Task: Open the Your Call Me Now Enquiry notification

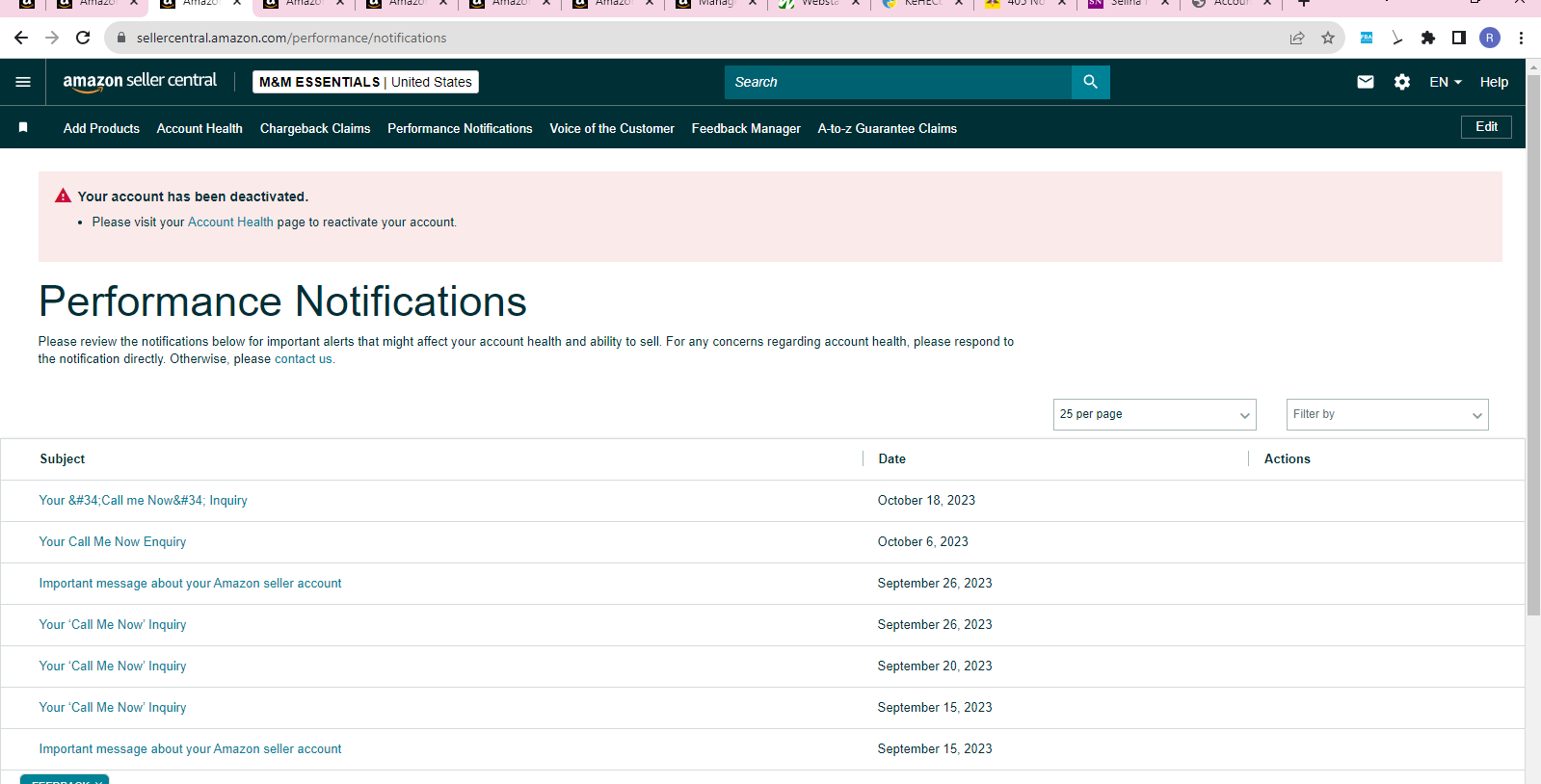Action: pyautogui.click(x=113, y=542)
